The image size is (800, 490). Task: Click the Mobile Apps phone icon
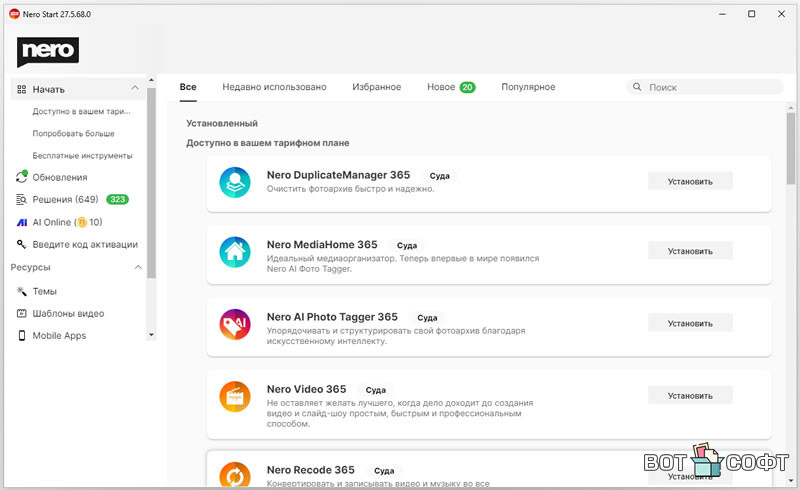tap(21, 335)
